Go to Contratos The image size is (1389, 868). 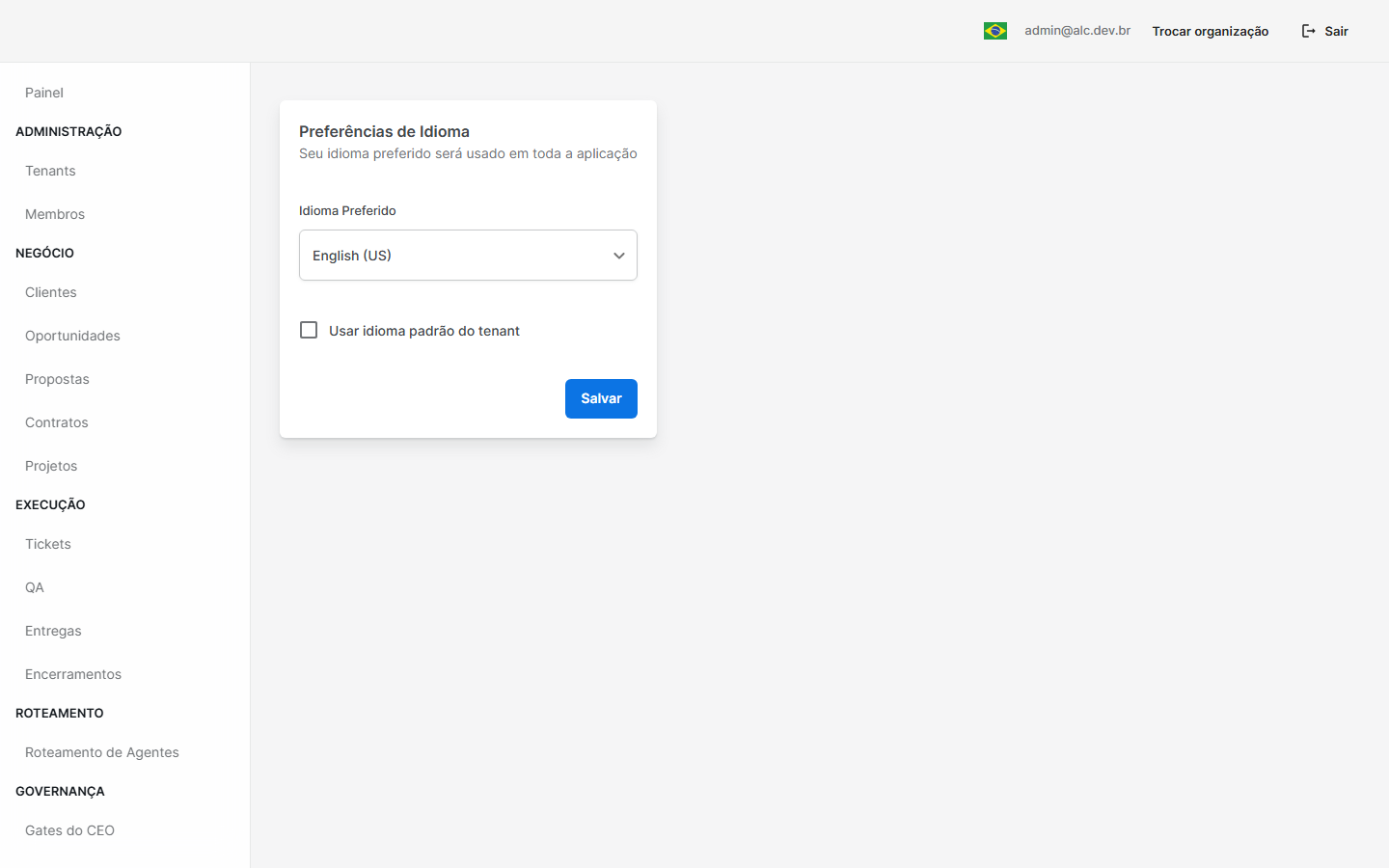pyautogui.click(x=57, y=422)
